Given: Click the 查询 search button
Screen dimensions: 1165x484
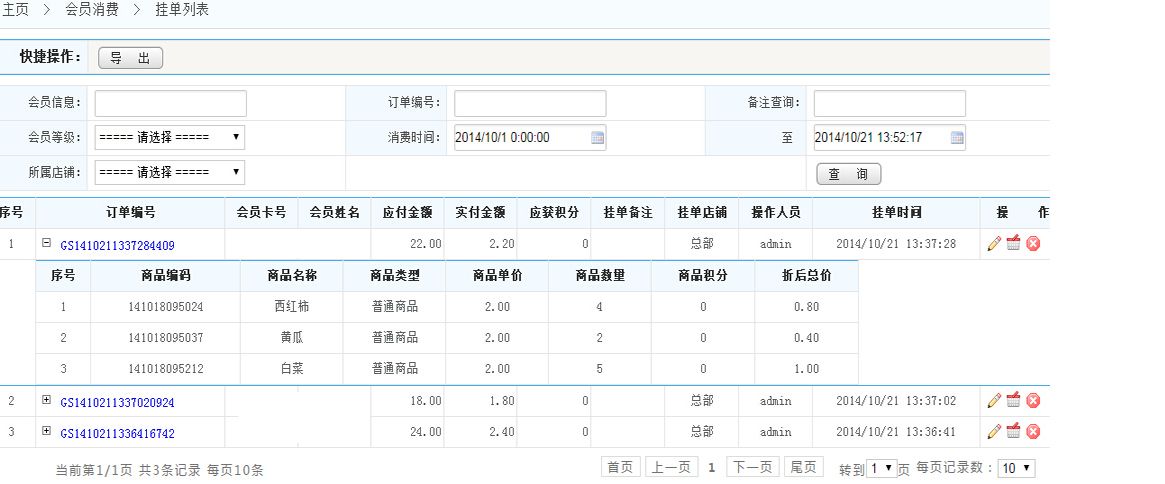Looking at the screenshot, I should coord(849,175).
